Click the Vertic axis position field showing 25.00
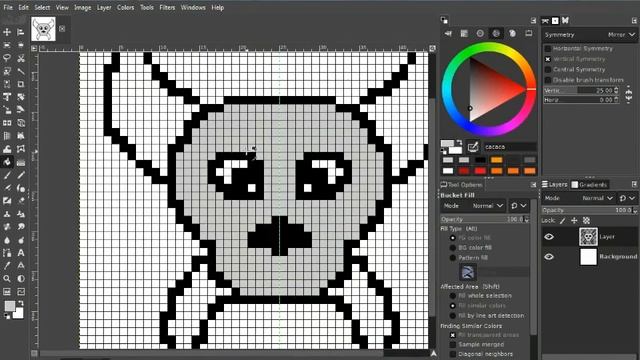The image size is (640, 360). pyautogui.click(x=581, y=90)
